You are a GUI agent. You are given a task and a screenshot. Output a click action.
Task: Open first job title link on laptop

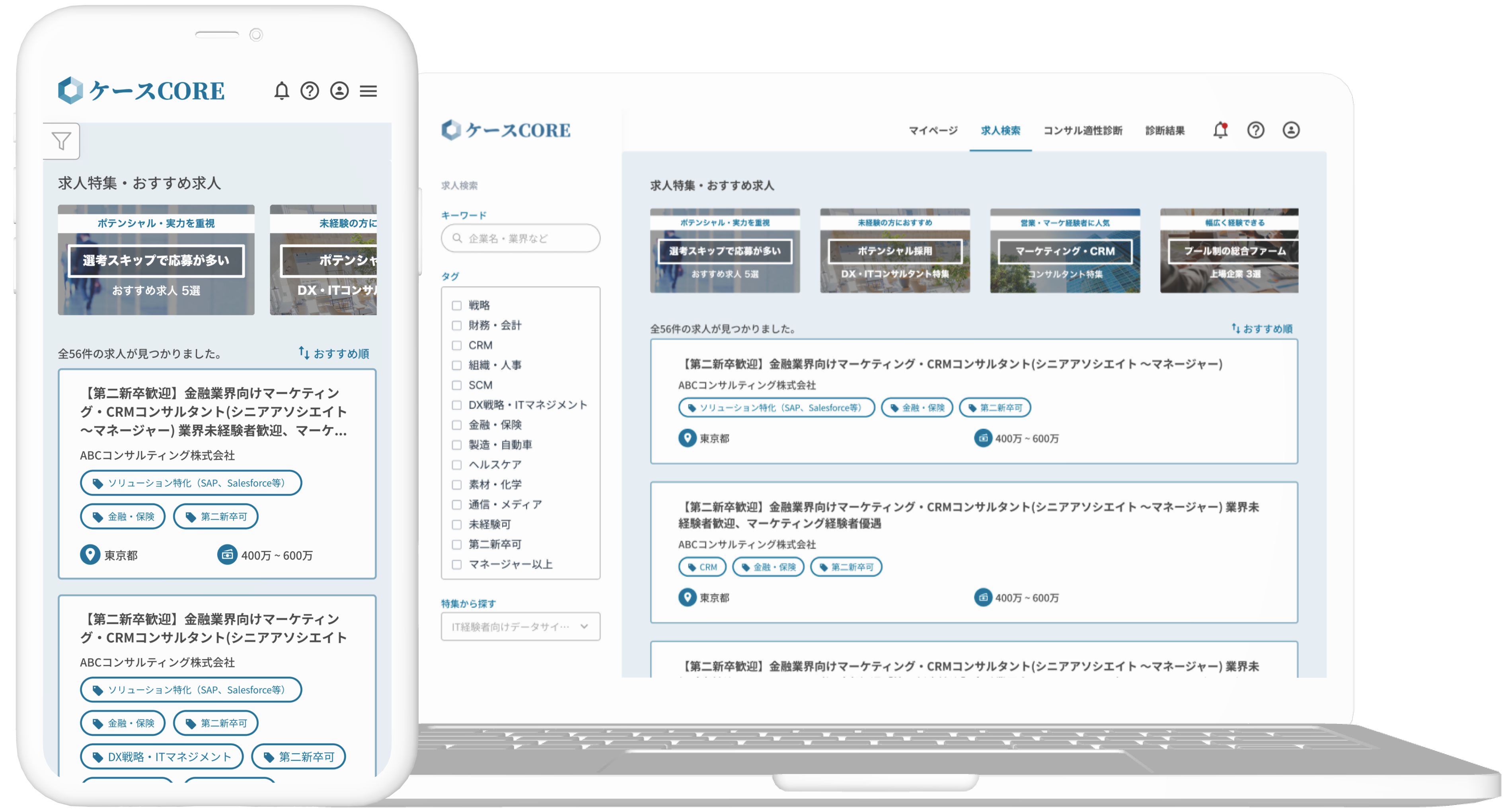950,364
